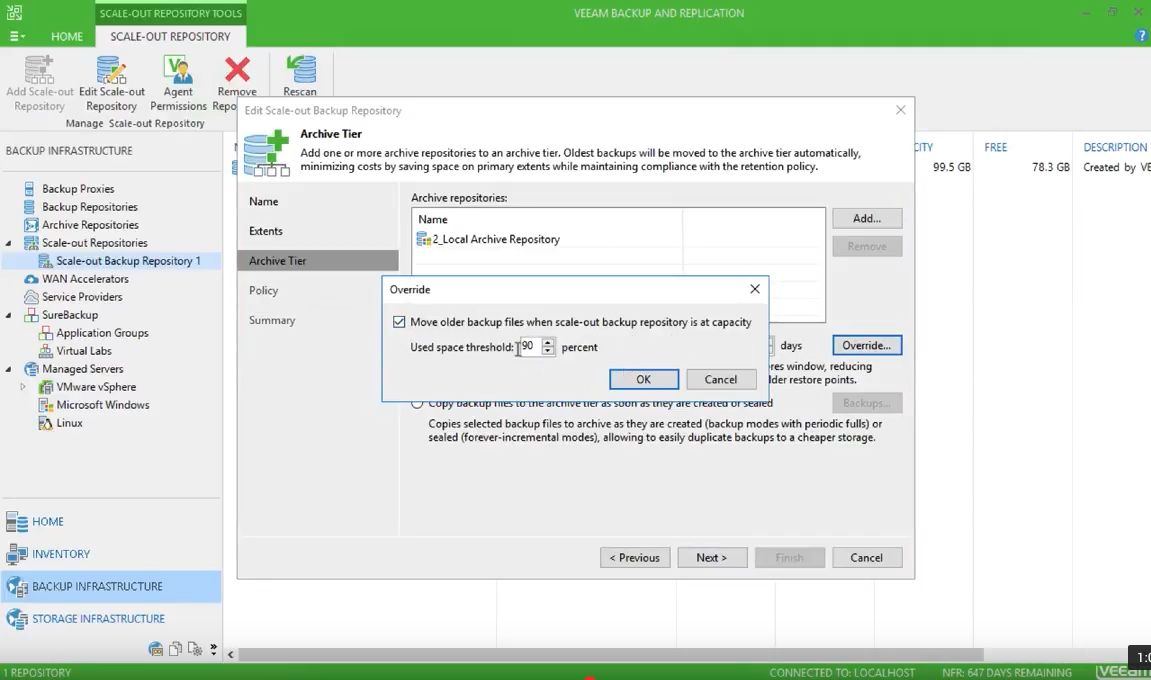Switch to the HOME ribbon tab
This screenshot has height=680, width=1151.
click(66, 36)
